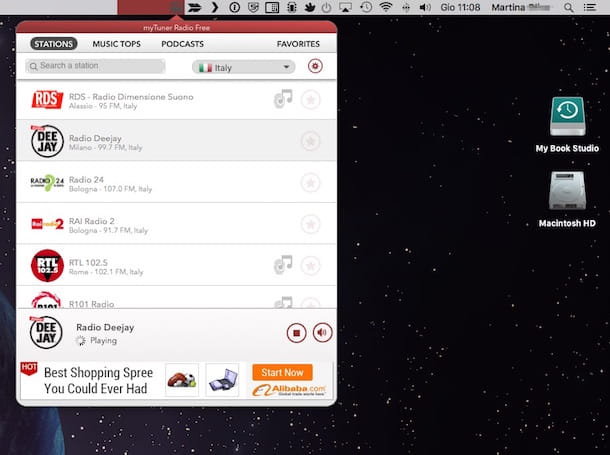Select the R101 Radio station row

(x=176, y=298)
